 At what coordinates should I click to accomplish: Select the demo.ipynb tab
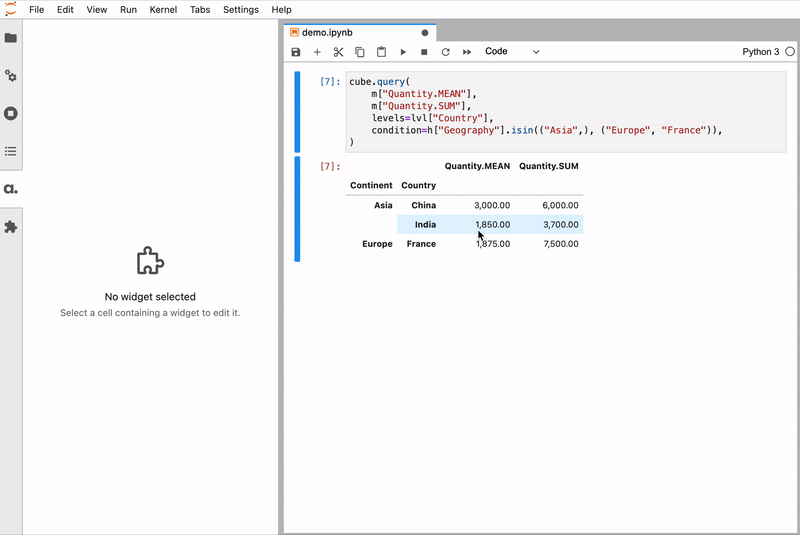(x=327, y=32)
